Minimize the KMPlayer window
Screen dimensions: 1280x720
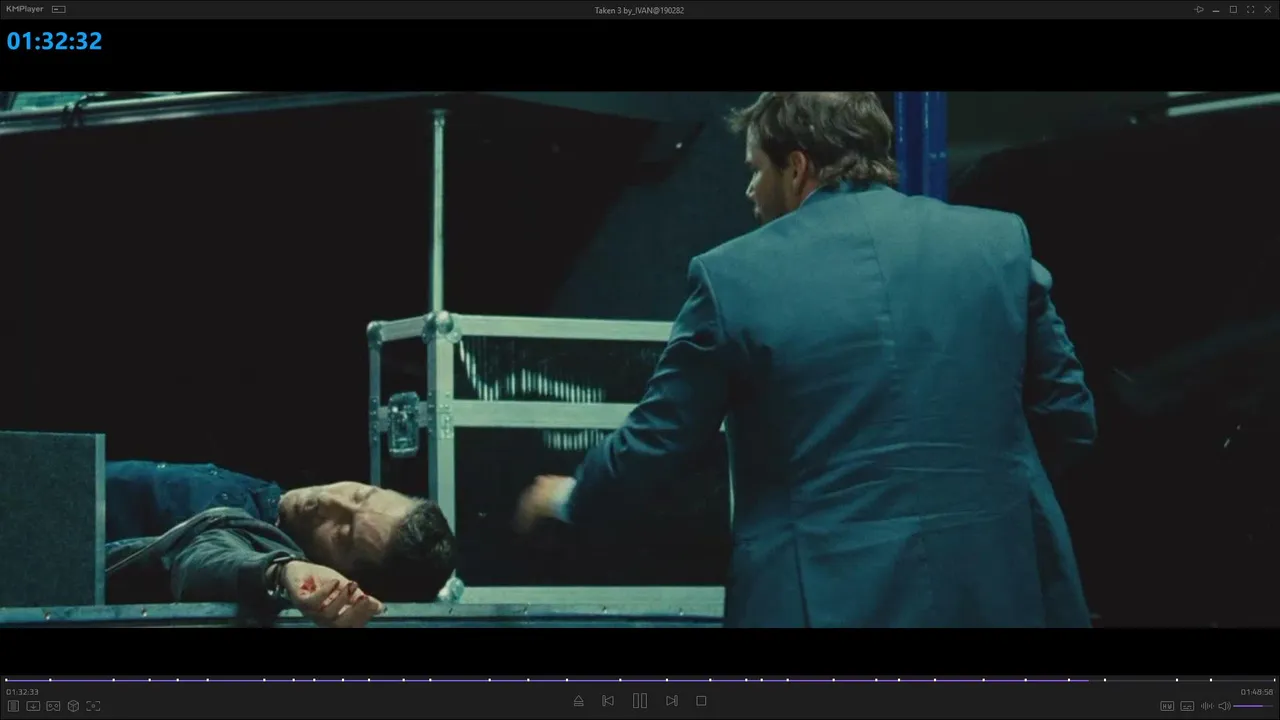[1216, 9]
